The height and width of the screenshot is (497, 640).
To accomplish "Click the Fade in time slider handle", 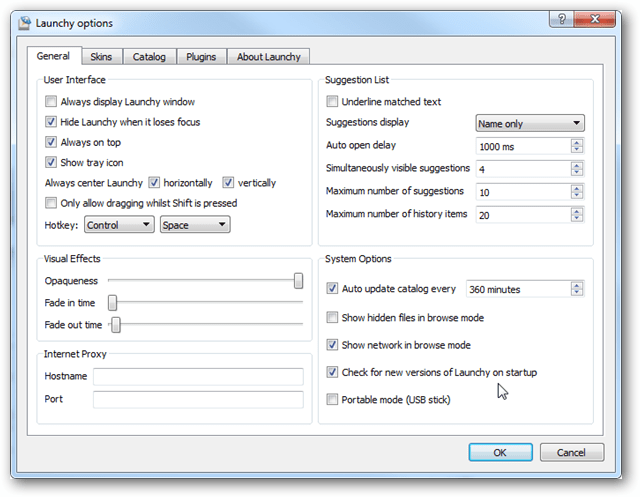I will (112, 303).
